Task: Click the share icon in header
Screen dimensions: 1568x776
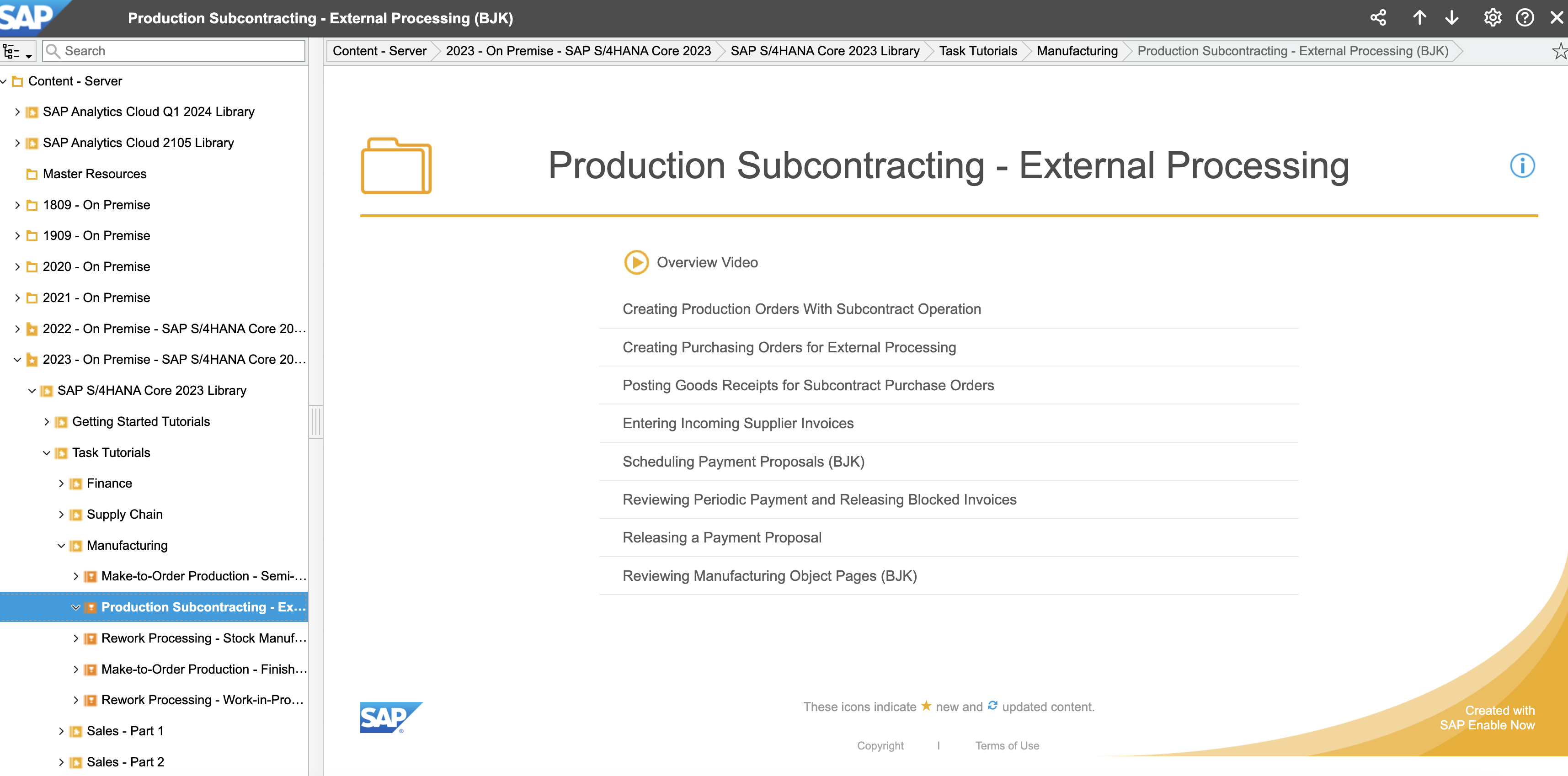Action: (1378, 18)
